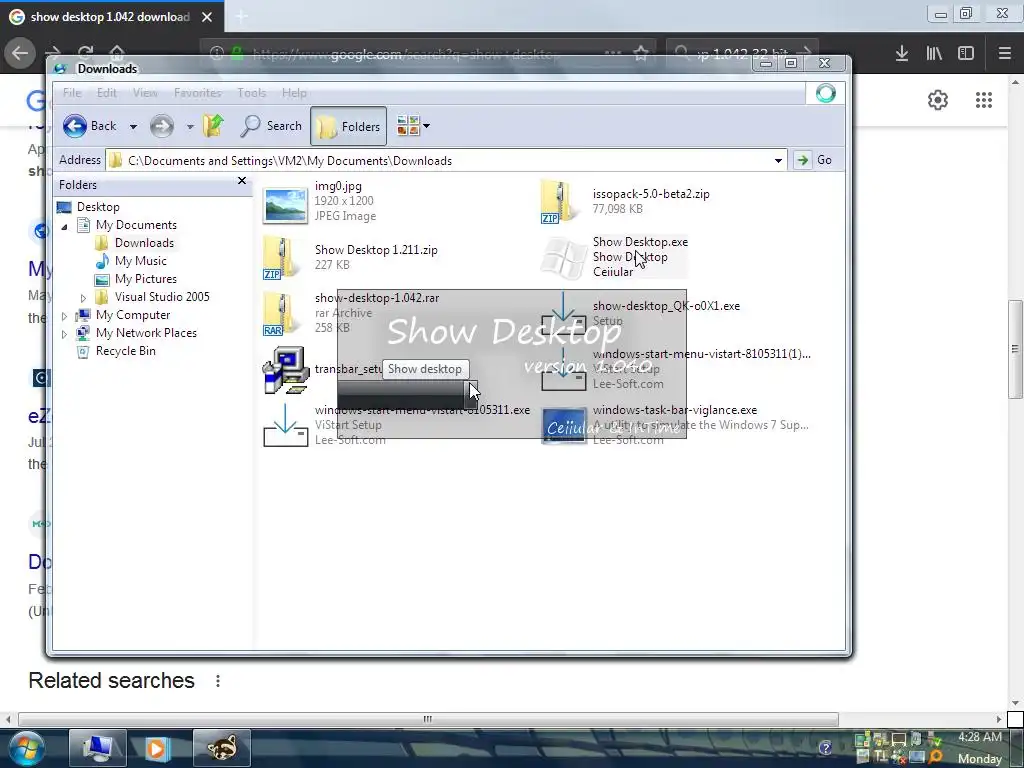Open the File menu

[72, 93]
